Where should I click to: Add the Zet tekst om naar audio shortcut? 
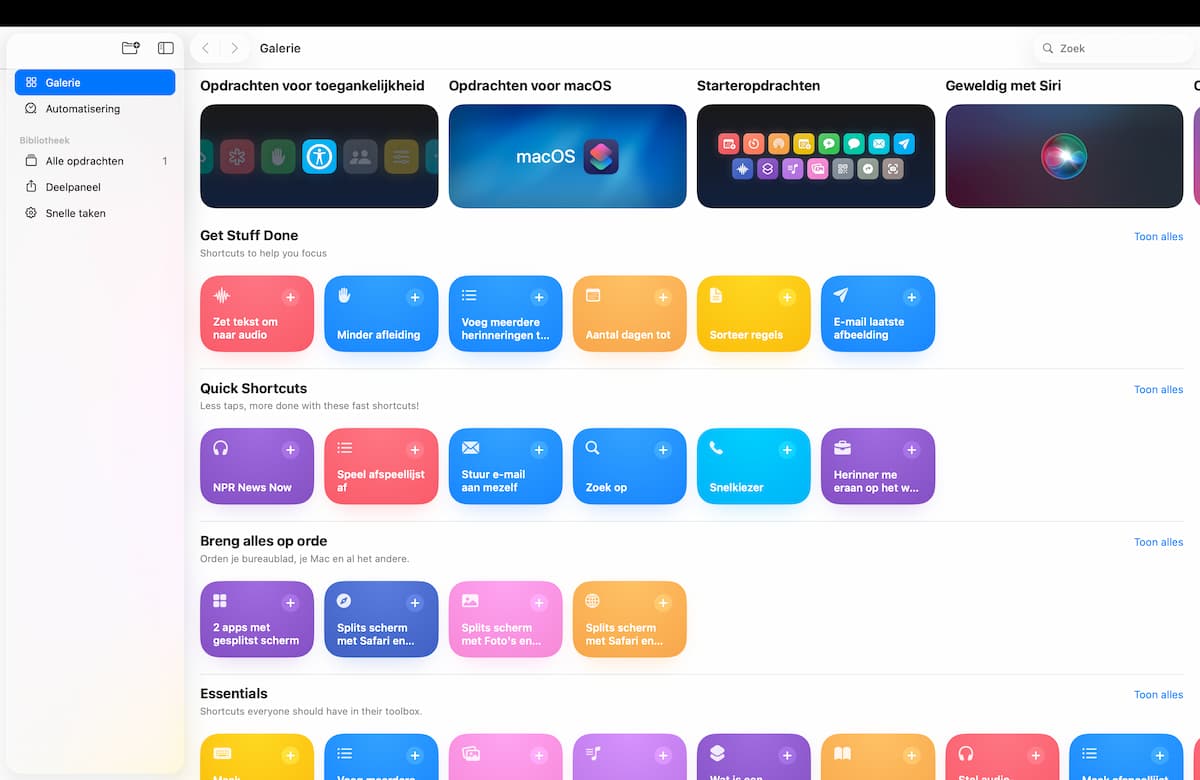coord(290,297)
